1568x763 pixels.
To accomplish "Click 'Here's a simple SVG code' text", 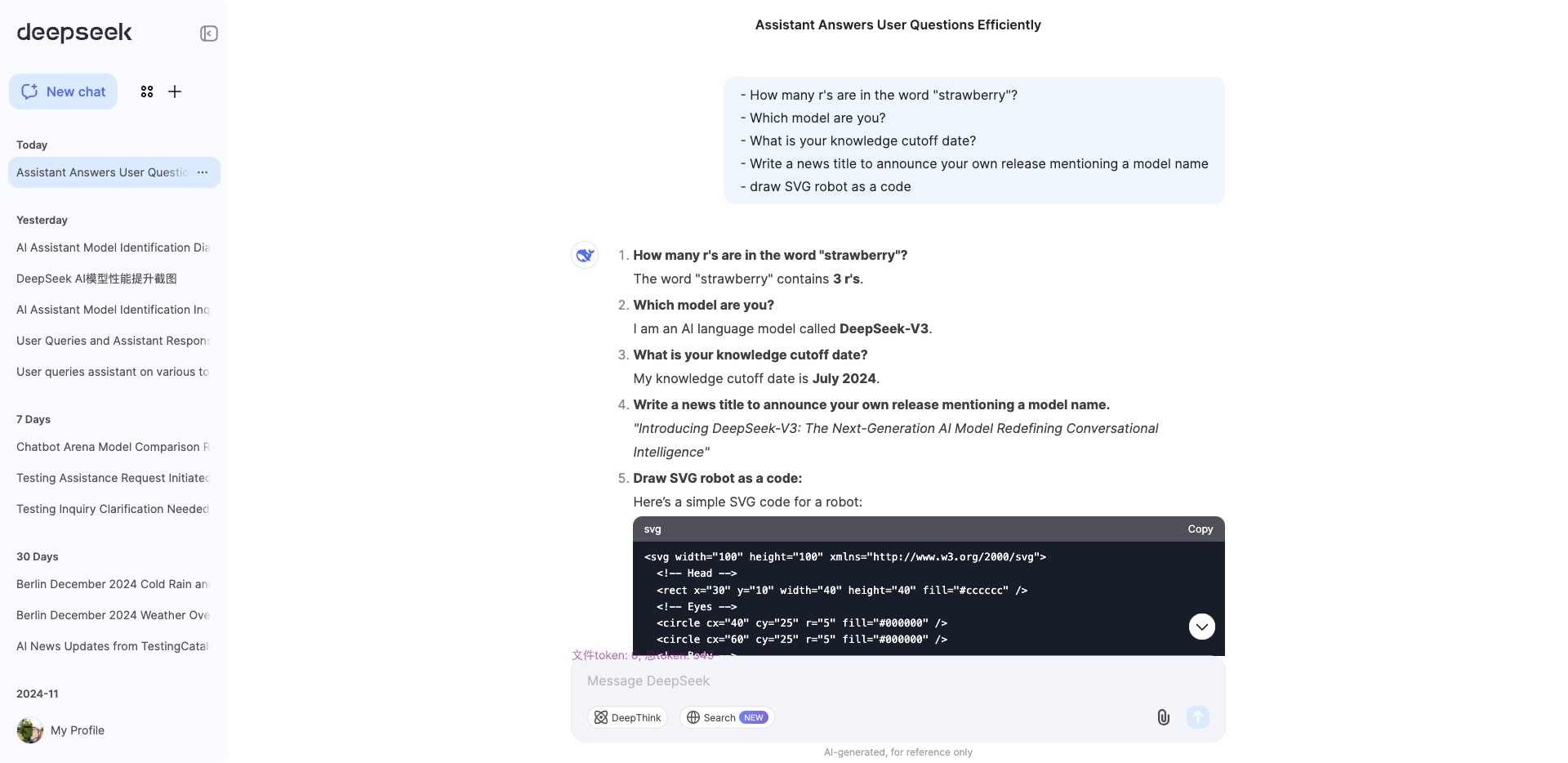I will coord(747,502).
